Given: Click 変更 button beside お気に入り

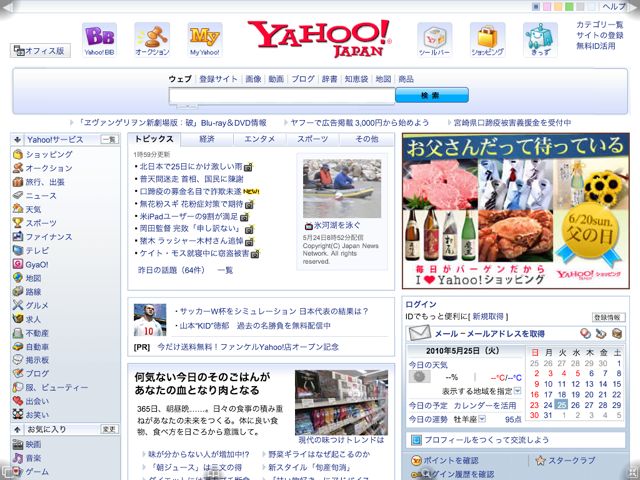Looking at the screenshot, I should 109,429.
